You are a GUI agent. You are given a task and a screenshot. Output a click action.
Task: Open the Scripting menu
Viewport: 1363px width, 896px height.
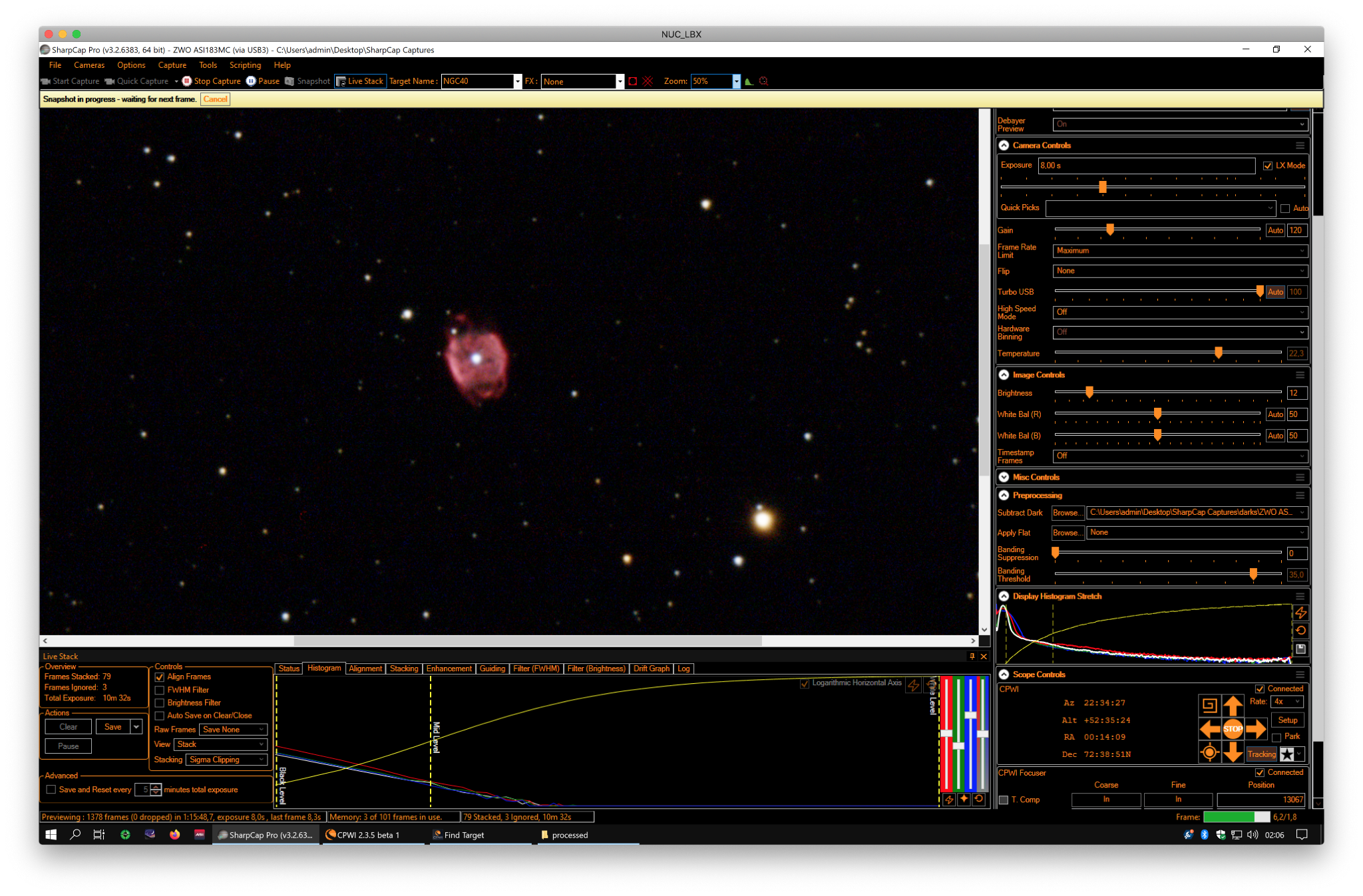coord(245,65)
